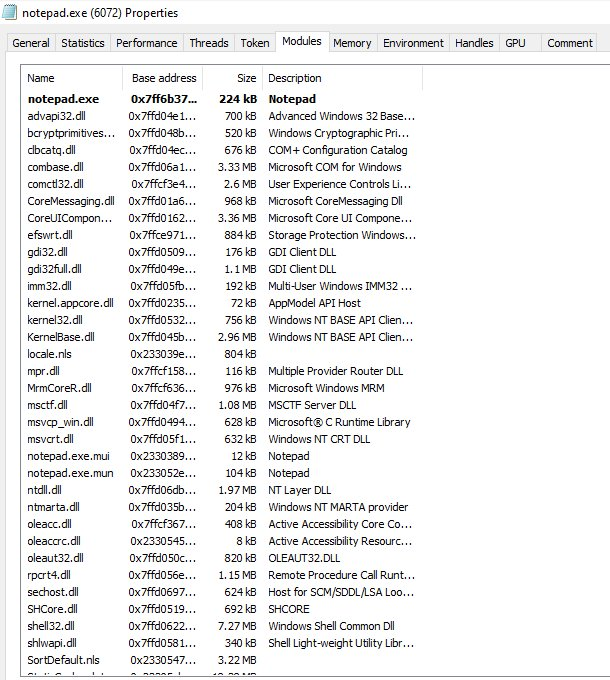This screenshot has height=680, width=610.
Task: Sort modules by the Name column header
Action: pos(72,78)
